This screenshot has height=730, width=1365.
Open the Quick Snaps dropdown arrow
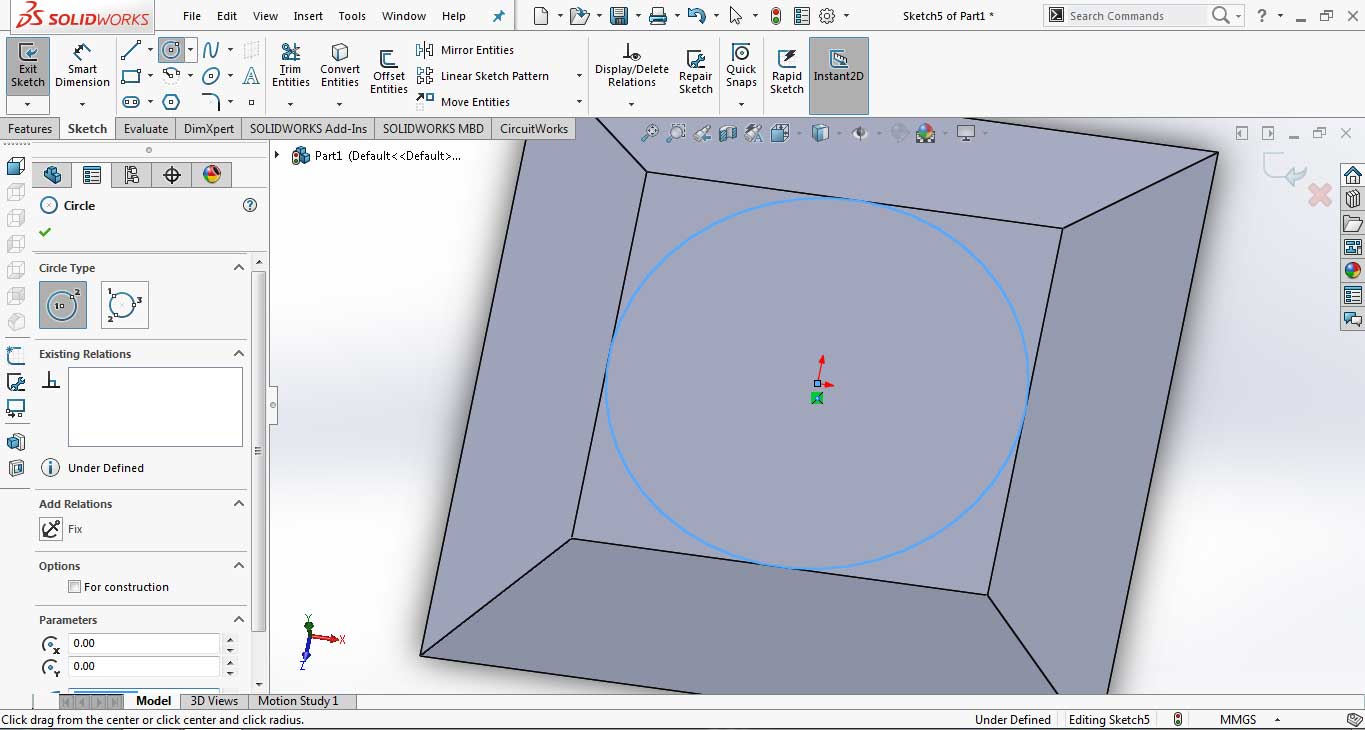click(x=741, y=102)
